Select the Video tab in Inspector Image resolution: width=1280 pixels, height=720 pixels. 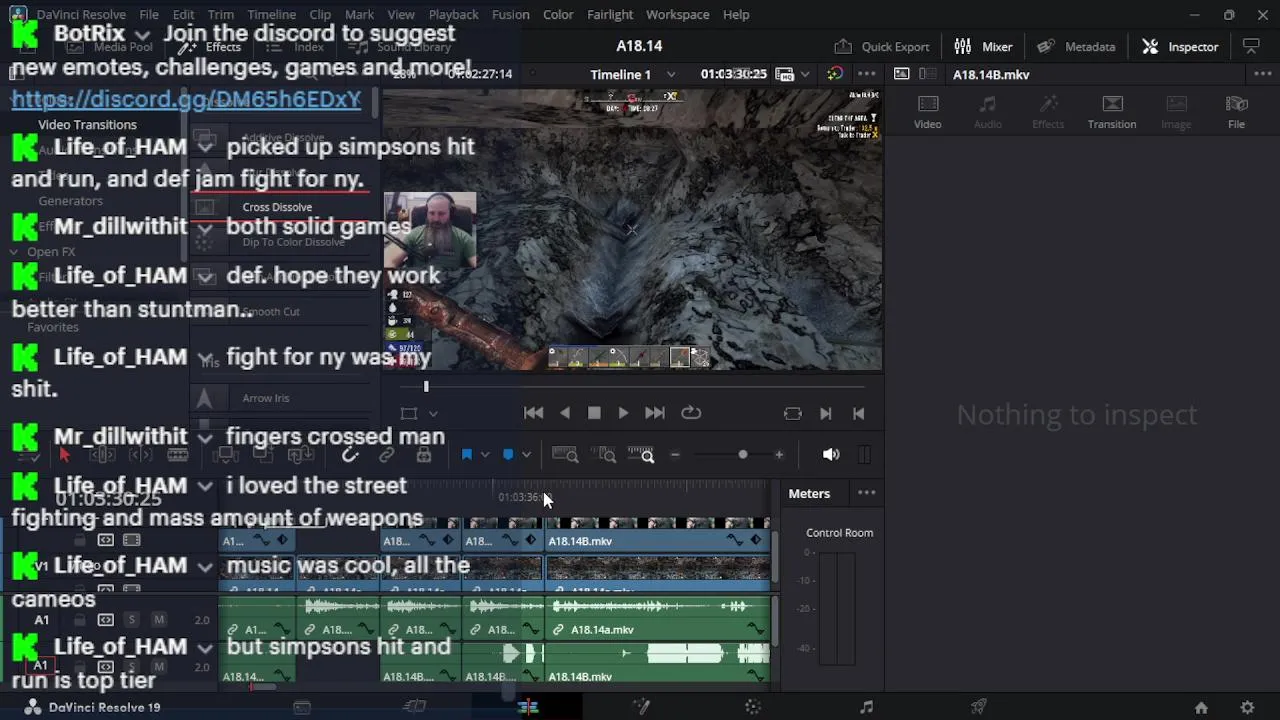[927, 112]
